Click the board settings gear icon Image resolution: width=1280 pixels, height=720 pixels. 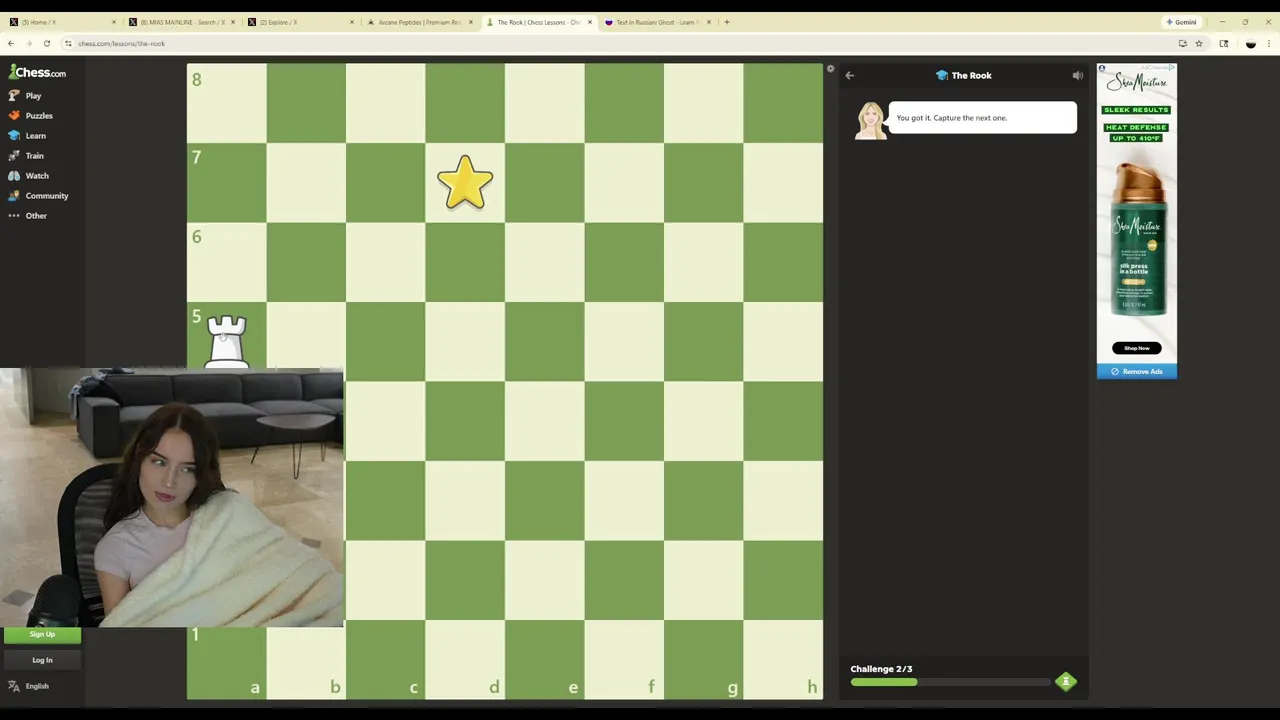click(x=830, y=69)
